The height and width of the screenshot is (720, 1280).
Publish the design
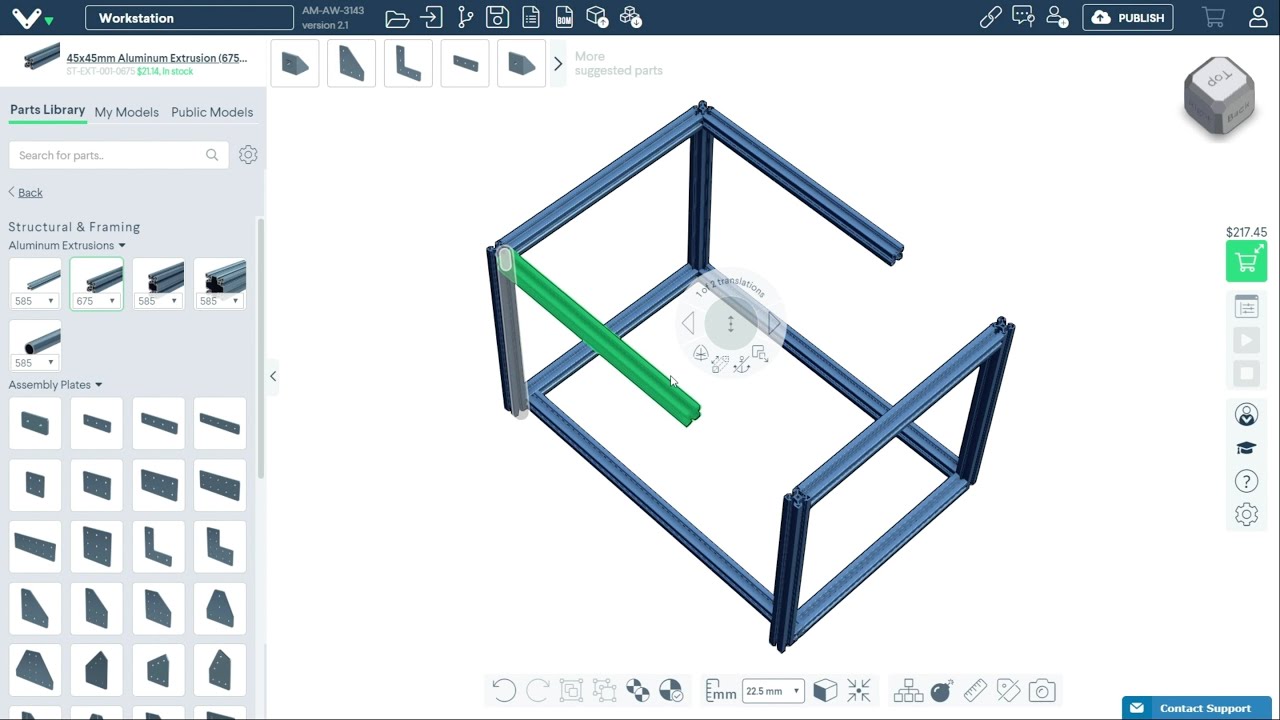click(x=1128, y=18)
